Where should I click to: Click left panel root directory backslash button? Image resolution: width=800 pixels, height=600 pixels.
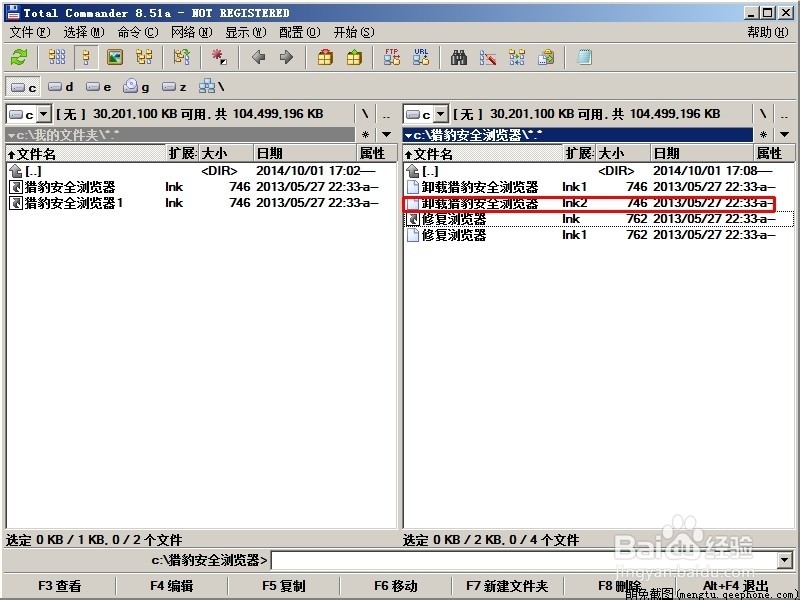[x=365, y=114]
